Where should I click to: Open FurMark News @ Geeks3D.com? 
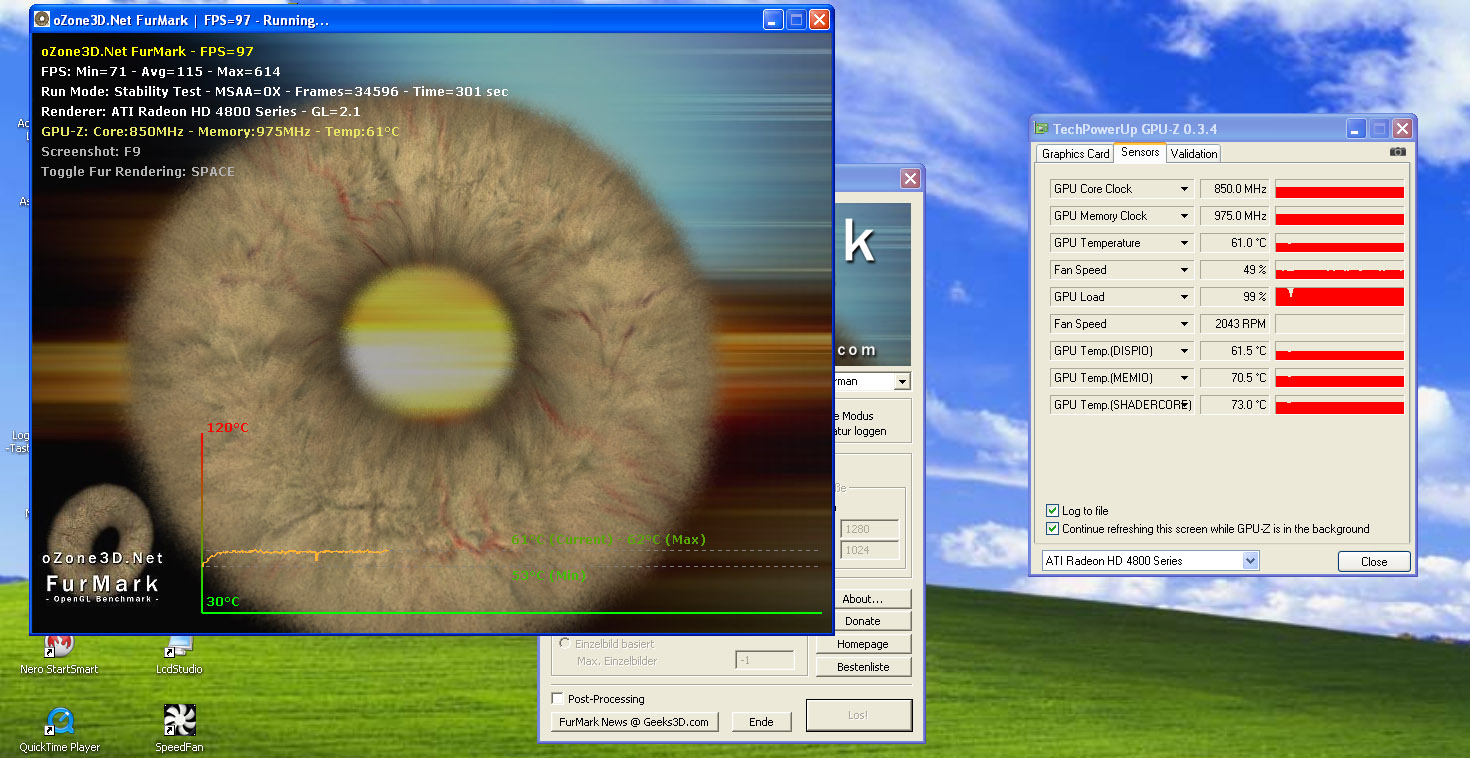[x=634, y=722]
